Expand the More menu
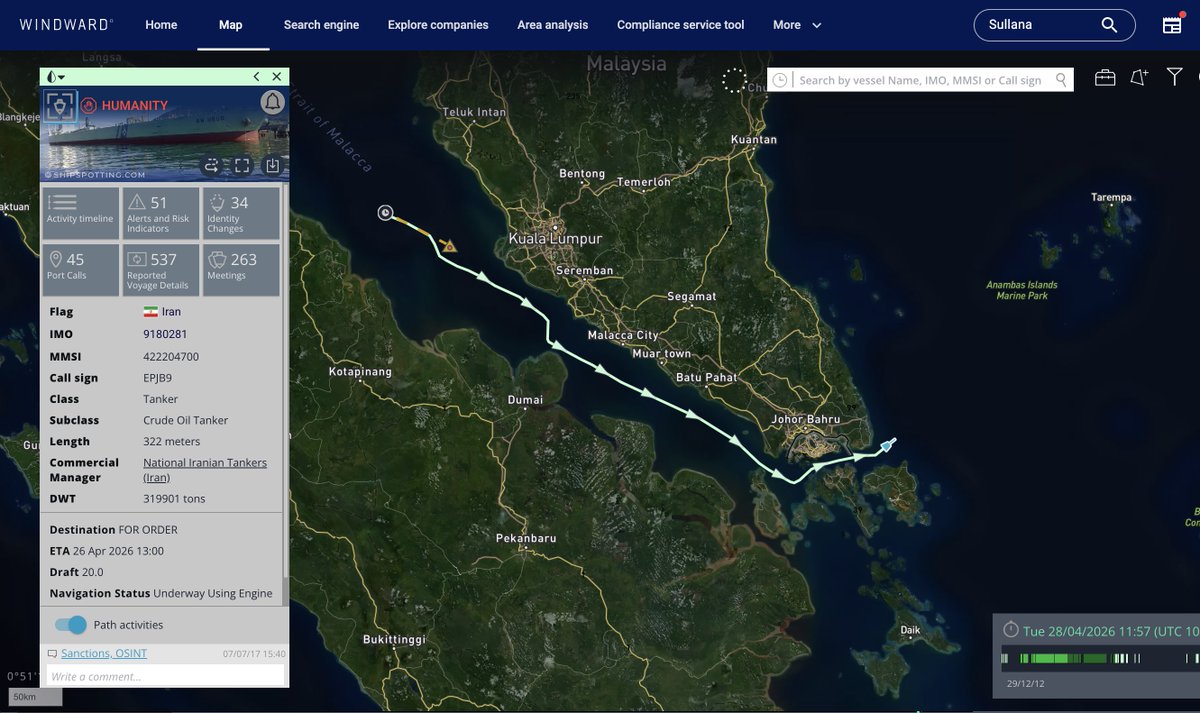Viewport: 1200px width, 713px height. click(797, 25)
